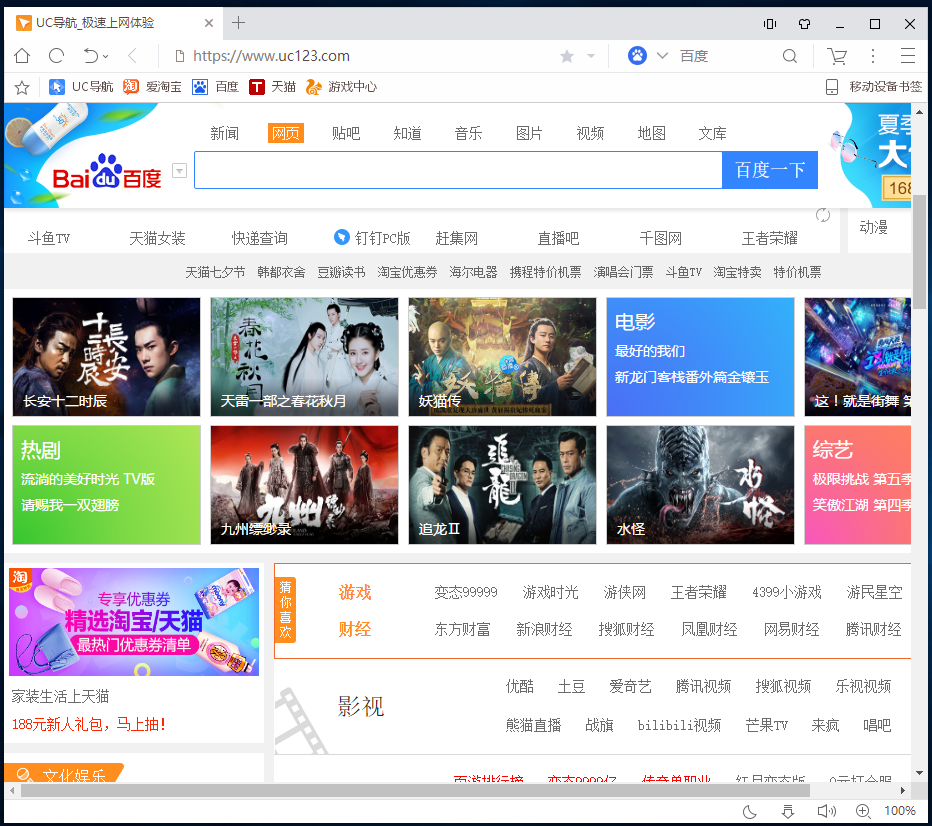Open the 长安十二时辰 thumbnail
This screenshot has width=932, height=826.
106,357
